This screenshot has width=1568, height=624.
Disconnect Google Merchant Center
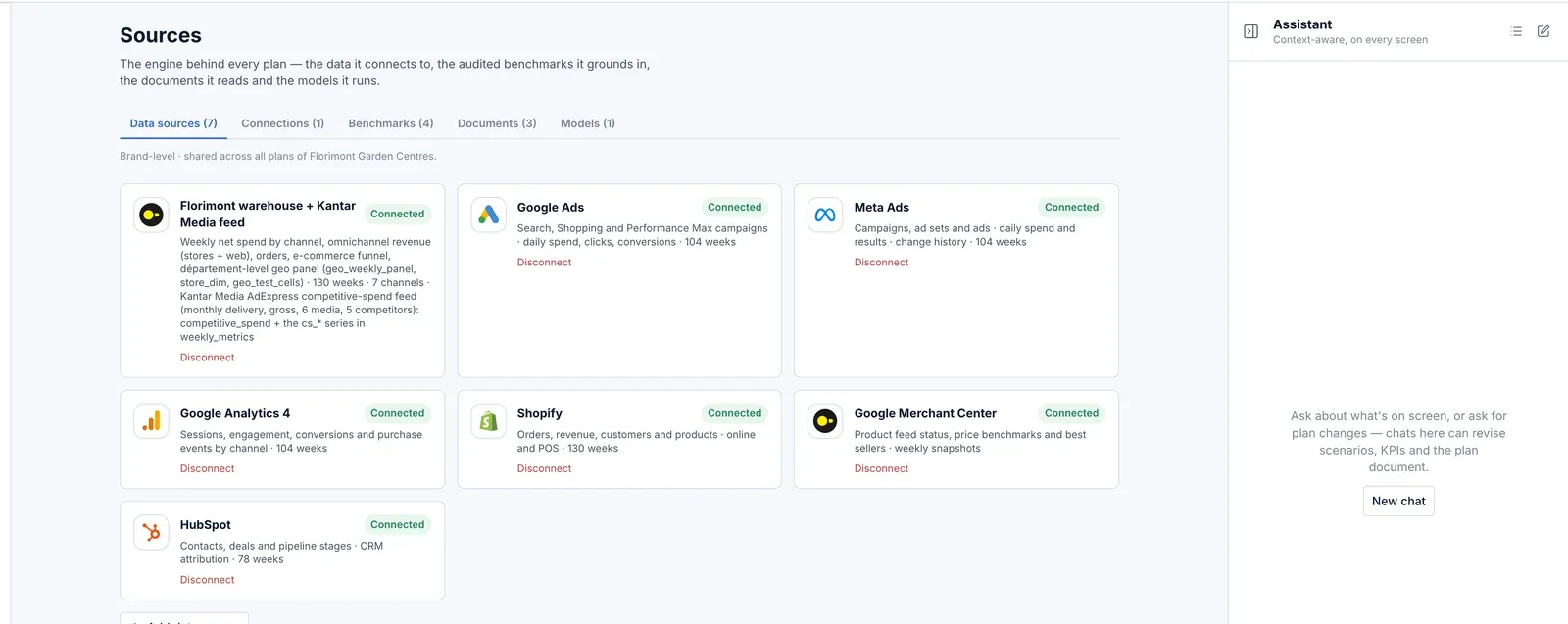(881, 469)
